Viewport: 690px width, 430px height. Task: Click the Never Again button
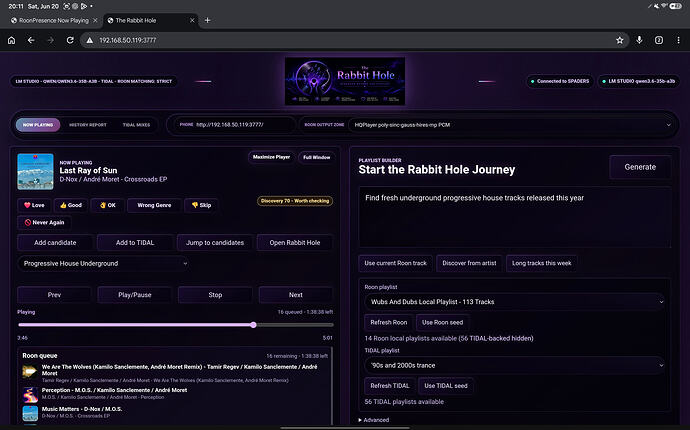(x=44, y=223)
